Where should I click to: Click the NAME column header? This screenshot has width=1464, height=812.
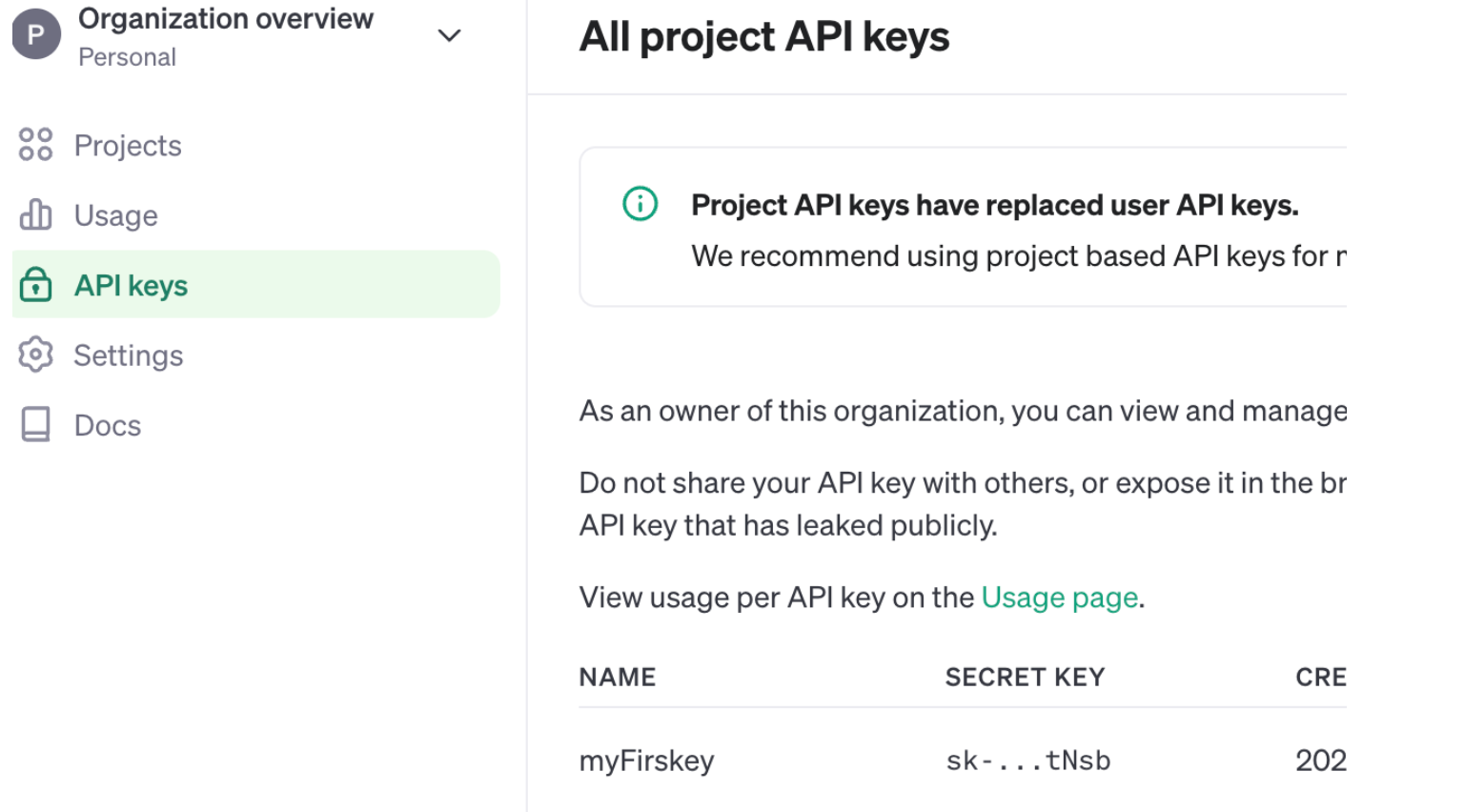(x=618, y=677)
